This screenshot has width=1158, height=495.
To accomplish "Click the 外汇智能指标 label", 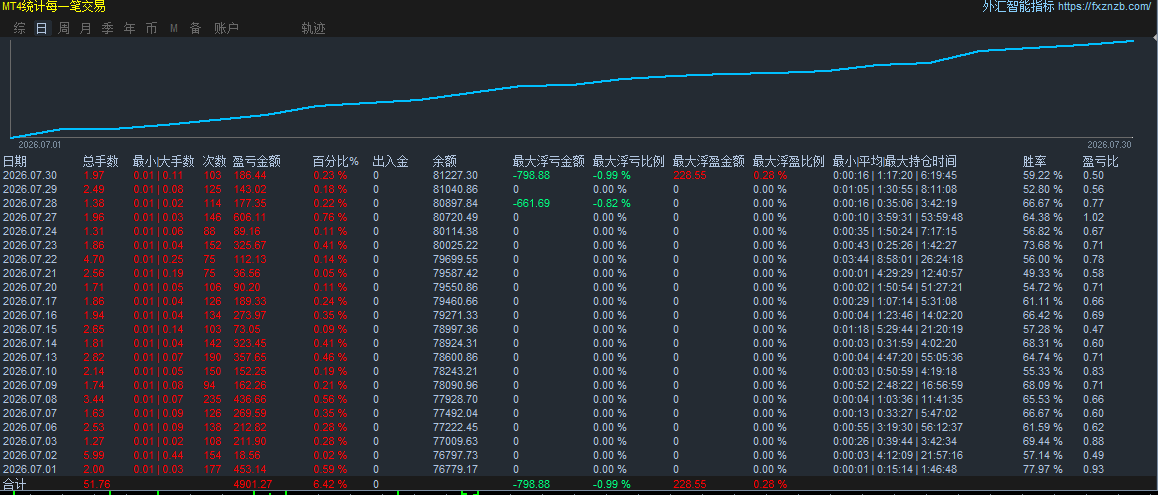I will point(1018,7).
